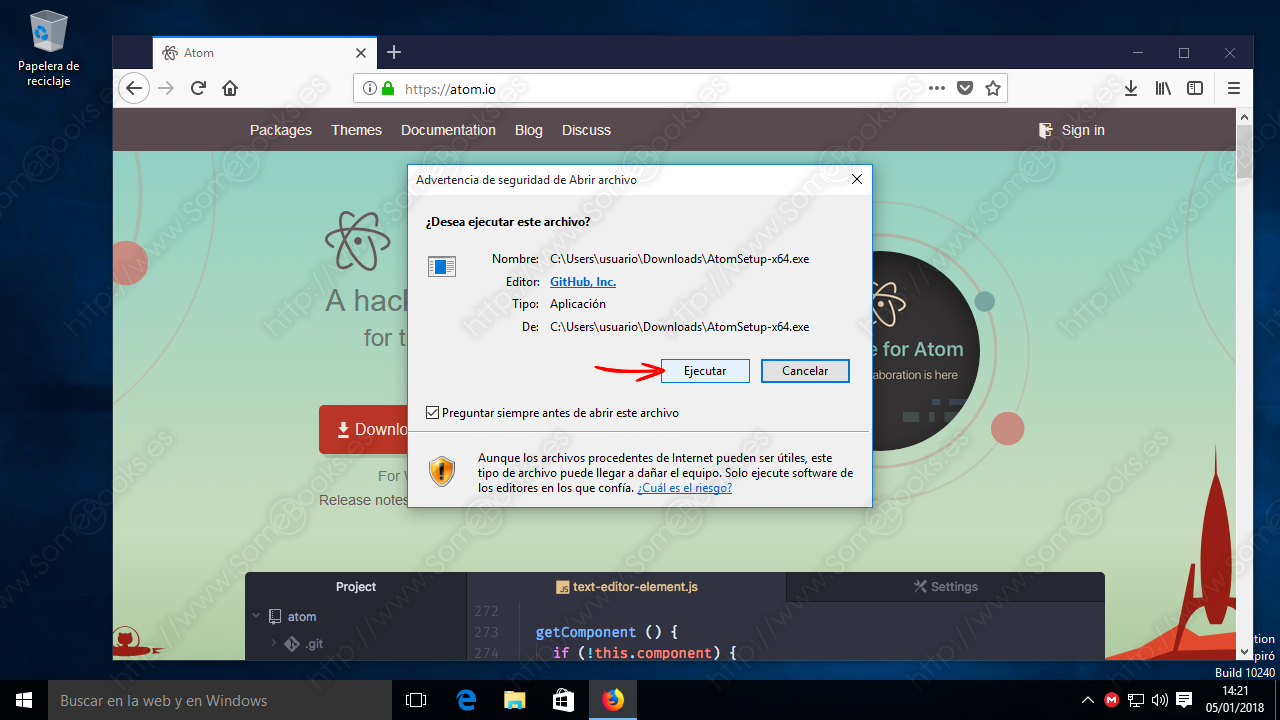
Task: Click the Ejecutar button
Action: click(705, 371)
